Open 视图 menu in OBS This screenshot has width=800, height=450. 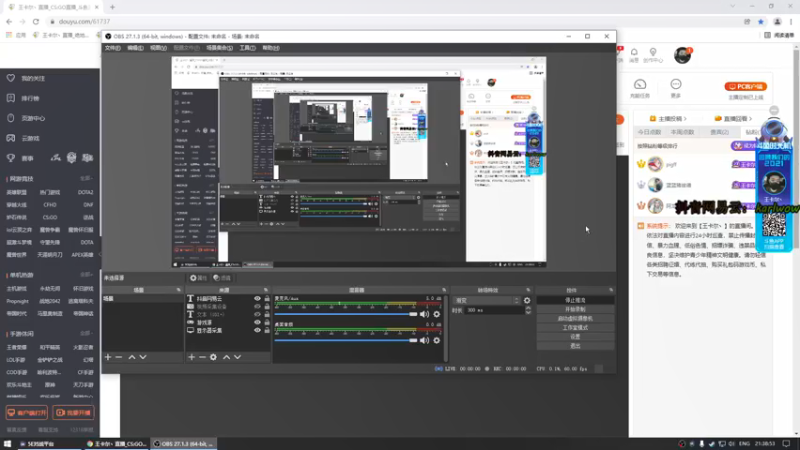click(x=158, y=48)
